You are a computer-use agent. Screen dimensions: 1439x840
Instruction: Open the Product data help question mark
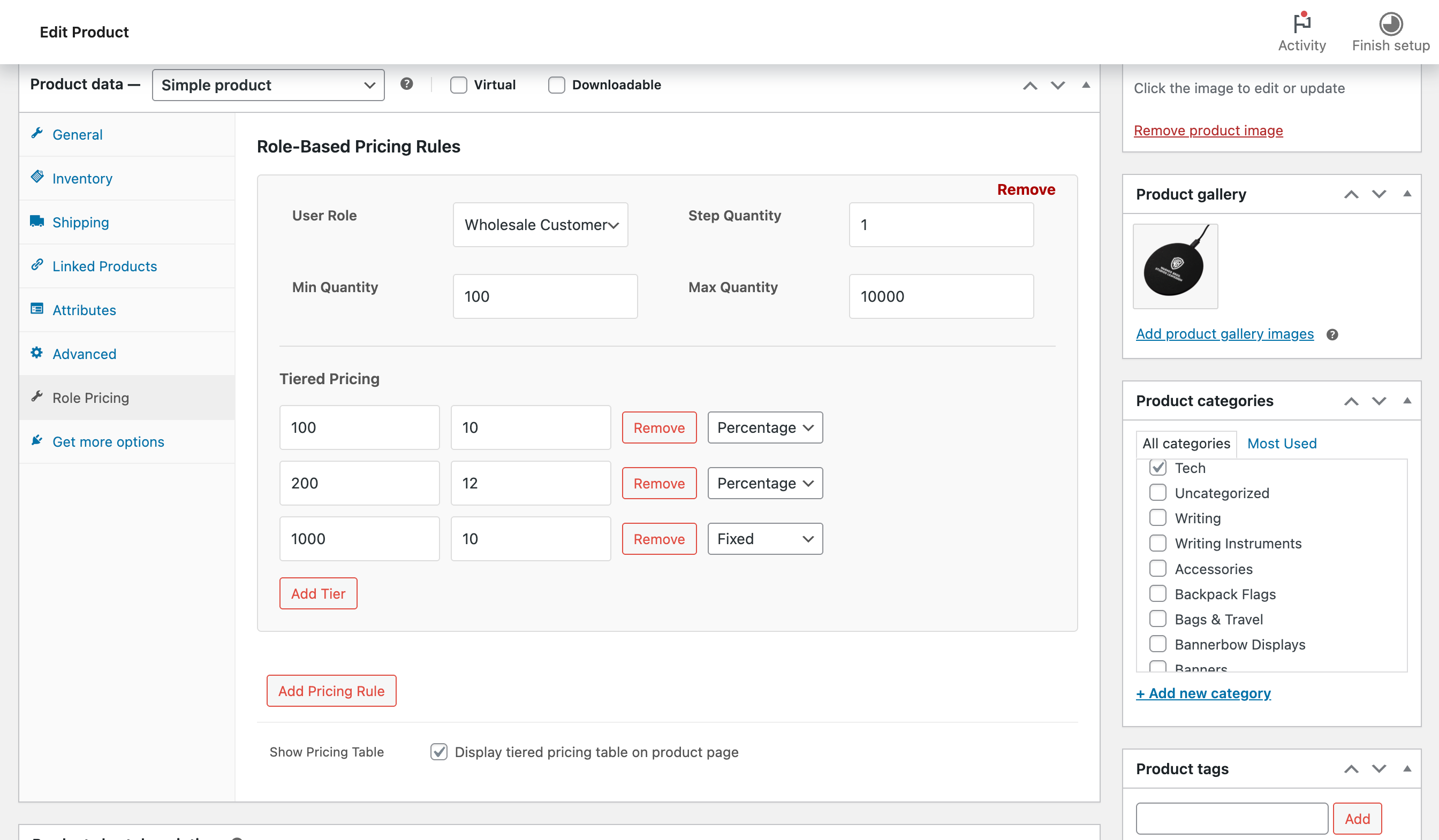(x=407, y=85)
